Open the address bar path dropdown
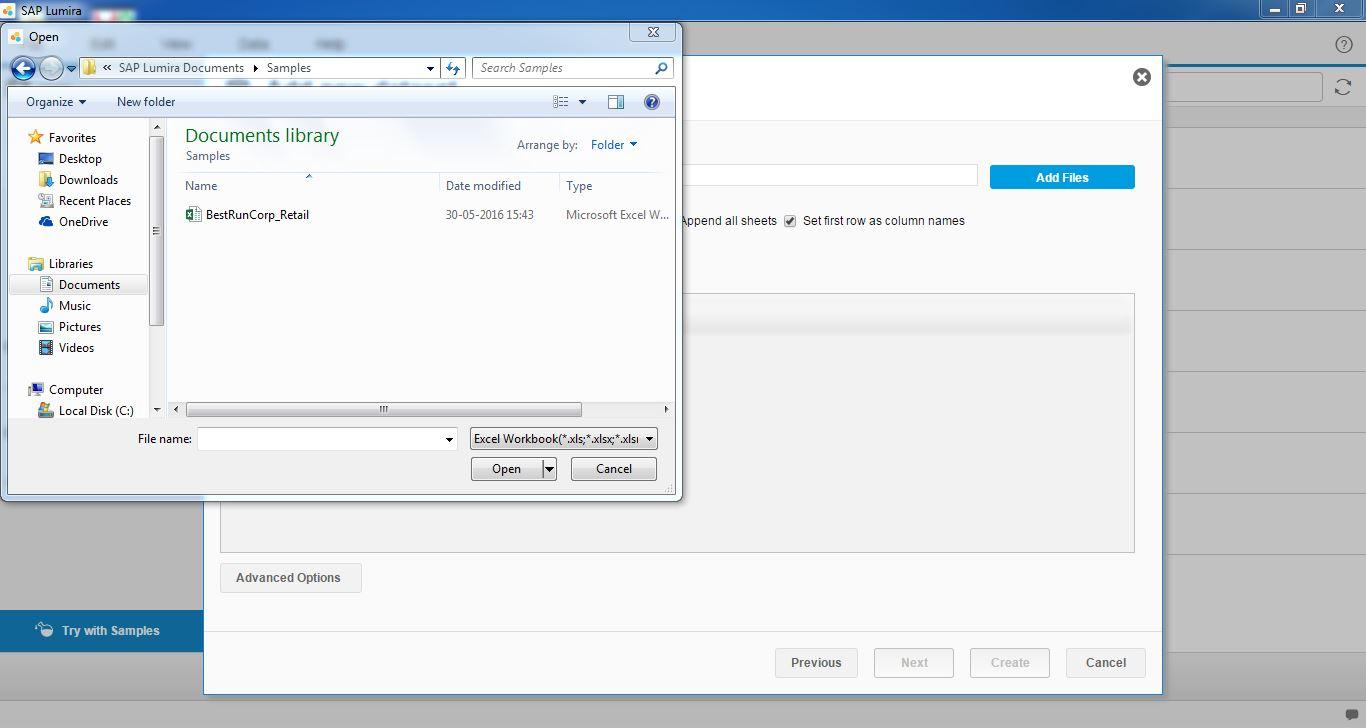This screenshot has height=728, width=1366. (430, 68)
